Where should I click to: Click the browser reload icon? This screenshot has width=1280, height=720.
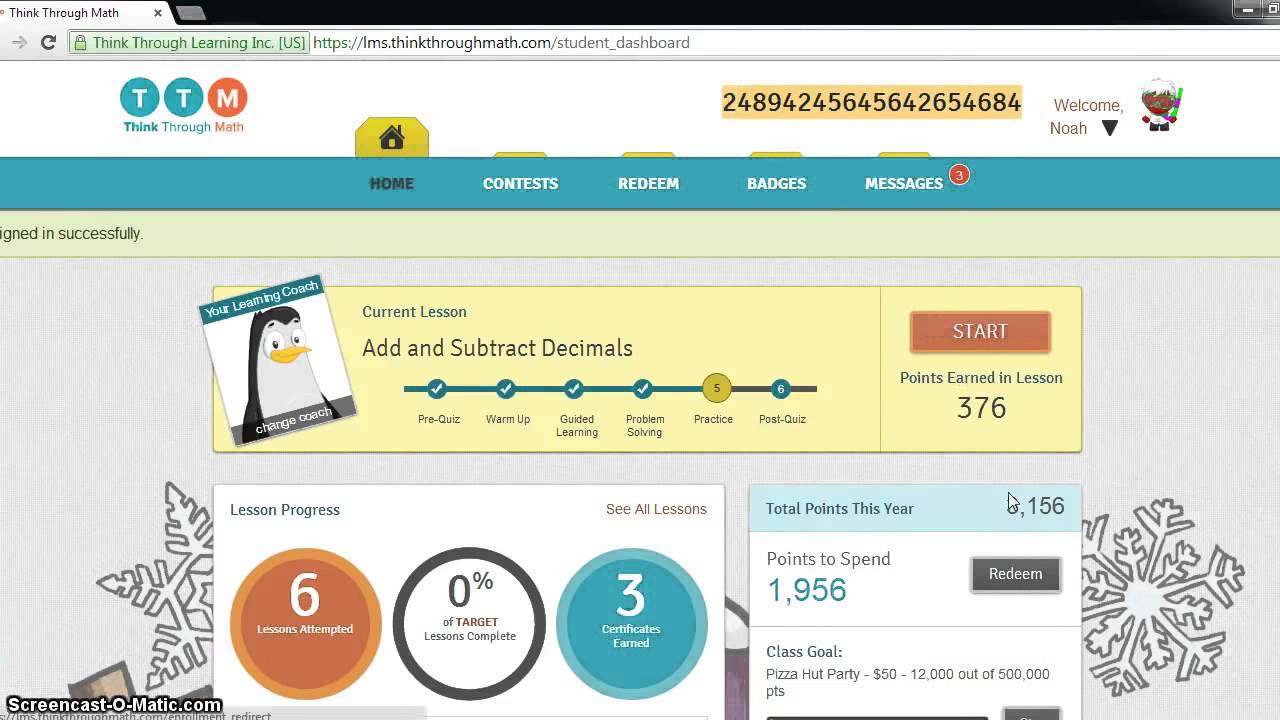tap(48, 42)
